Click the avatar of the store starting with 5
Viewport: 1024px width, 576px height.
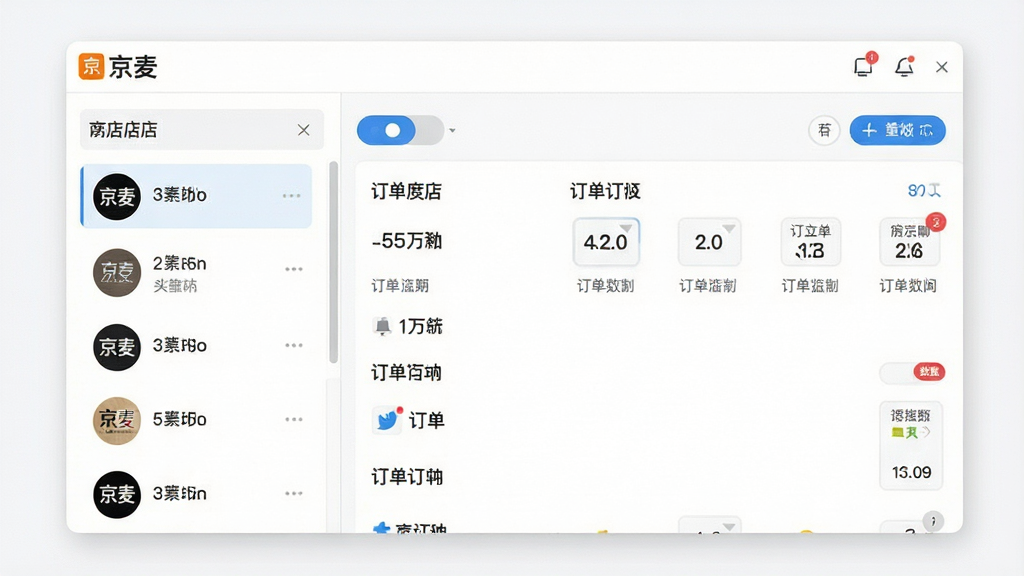117,421
